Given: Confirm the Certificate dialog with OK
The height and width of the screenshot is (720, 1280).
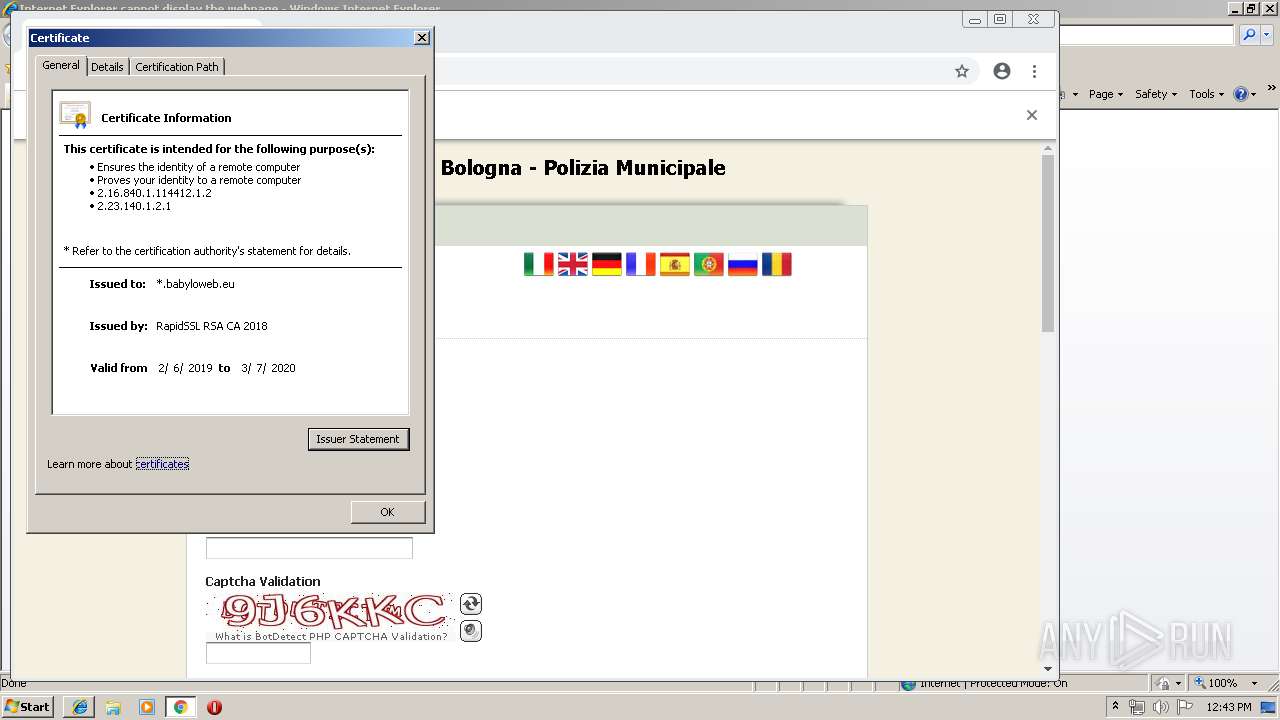Looking at the screenshot, I should 388,512.
